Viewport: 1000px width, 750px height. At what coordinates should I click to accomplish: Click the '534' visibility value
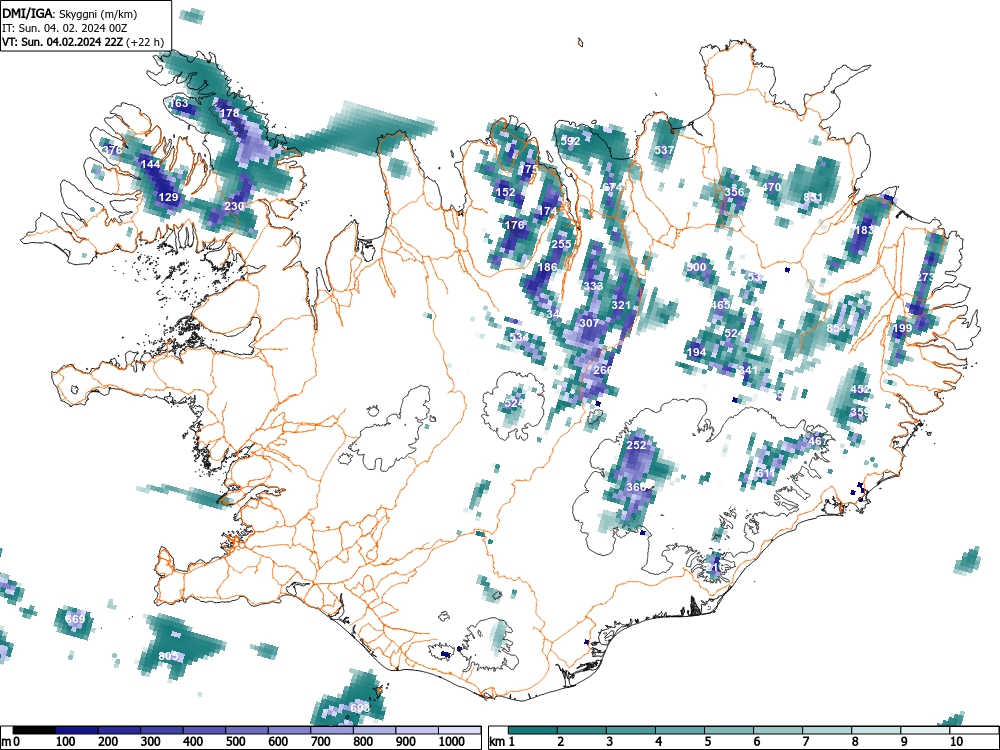click(x=519, y=337)
